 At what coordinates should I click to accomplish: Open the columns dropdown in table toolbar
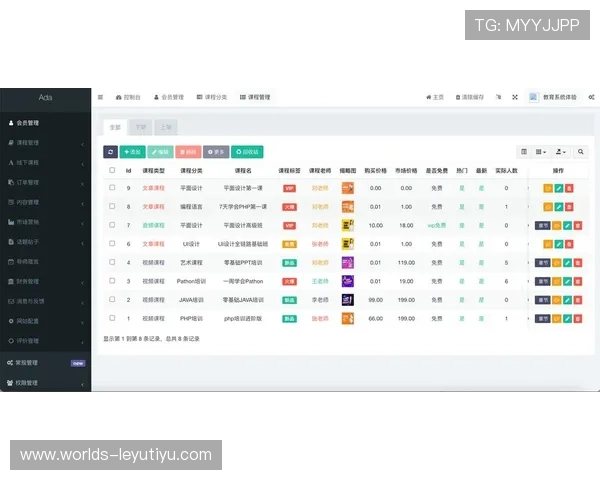tap(541, 152)
